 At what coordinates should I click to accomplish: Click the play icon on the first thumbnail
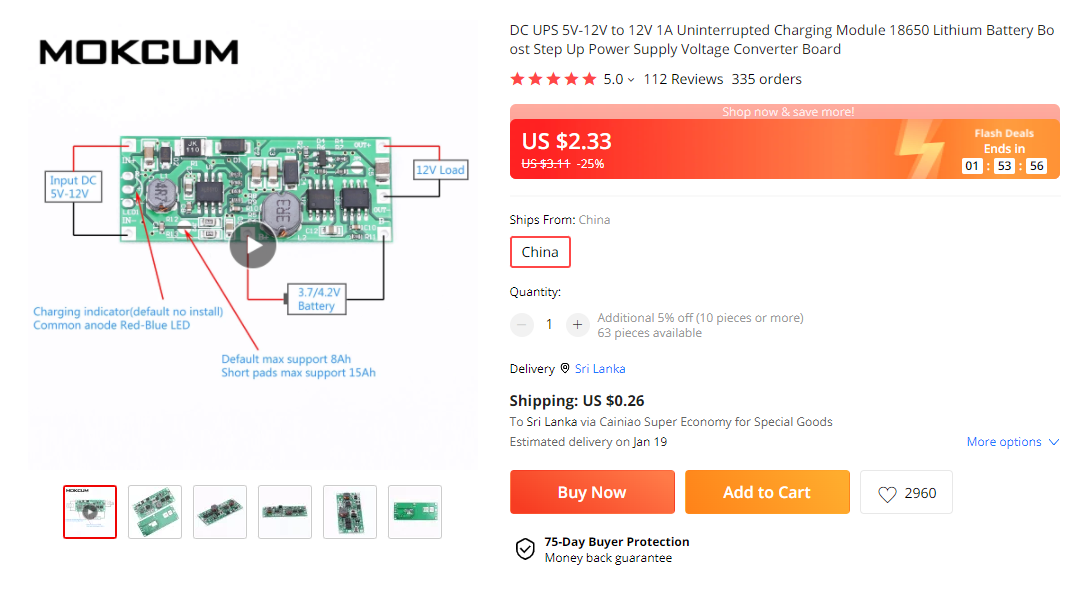coord(90,511)
